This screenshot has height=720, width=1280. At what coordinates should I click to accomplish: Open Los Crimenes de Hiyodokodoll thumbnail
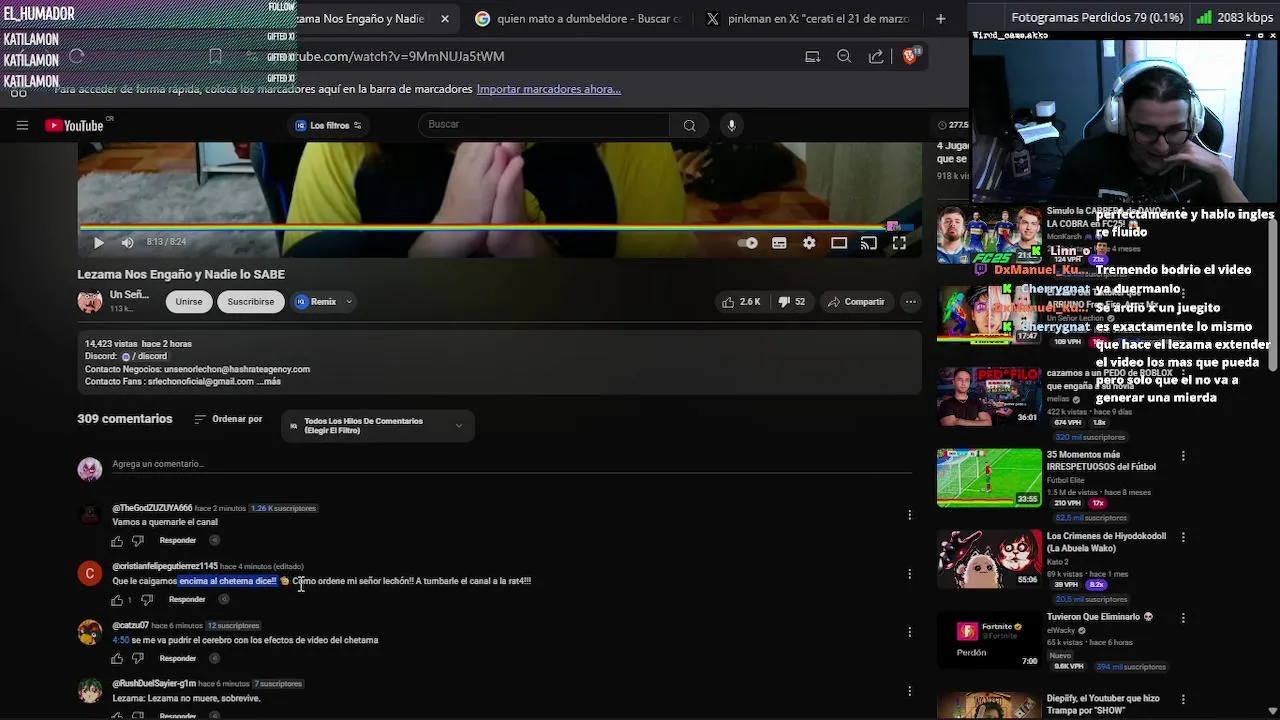coord(989,558)
